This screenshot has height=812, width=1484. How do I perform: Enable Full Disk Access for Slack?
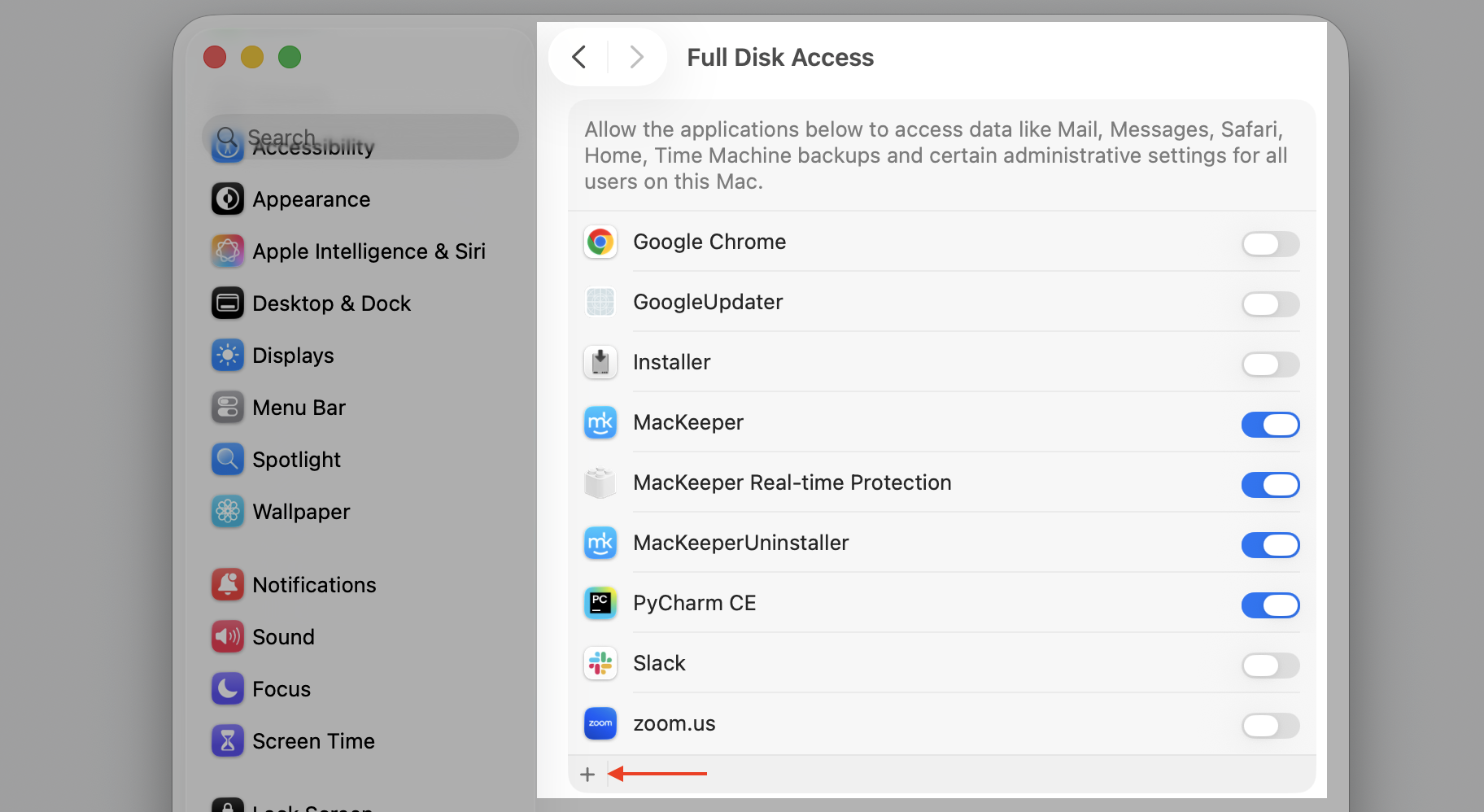coord(1270,665)
